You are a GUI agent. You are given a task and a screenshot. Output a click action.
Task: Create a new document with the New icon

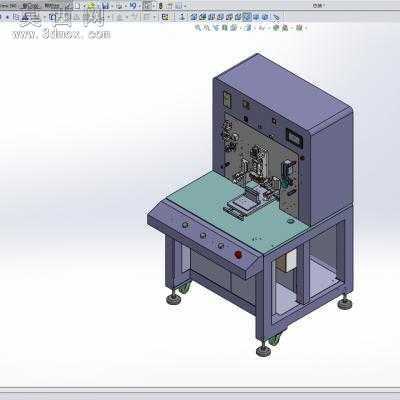point(77,6)
